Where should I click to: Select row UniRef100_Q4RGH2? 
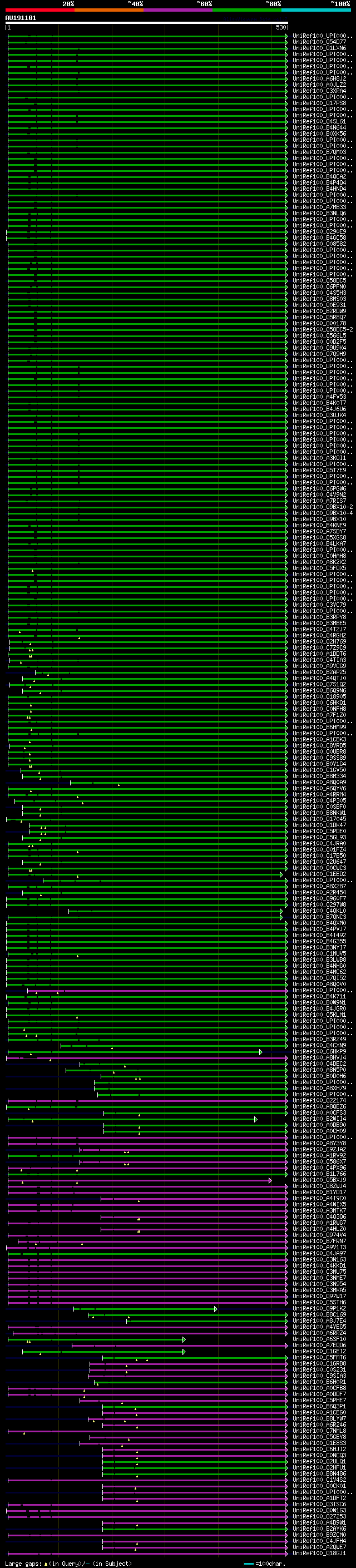319,635
